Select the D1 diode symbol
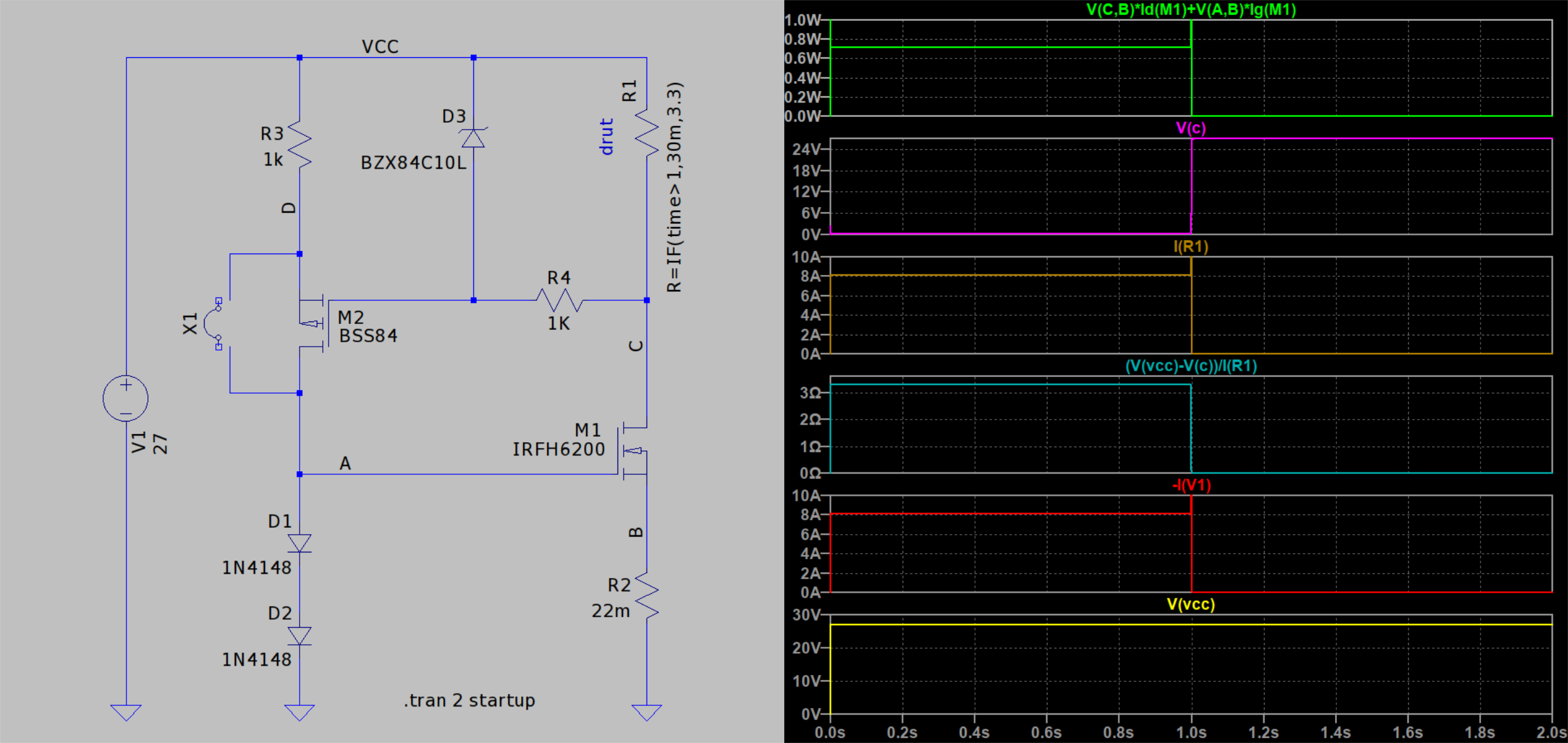Screen dimensions: 1568x743 (300, 543)
